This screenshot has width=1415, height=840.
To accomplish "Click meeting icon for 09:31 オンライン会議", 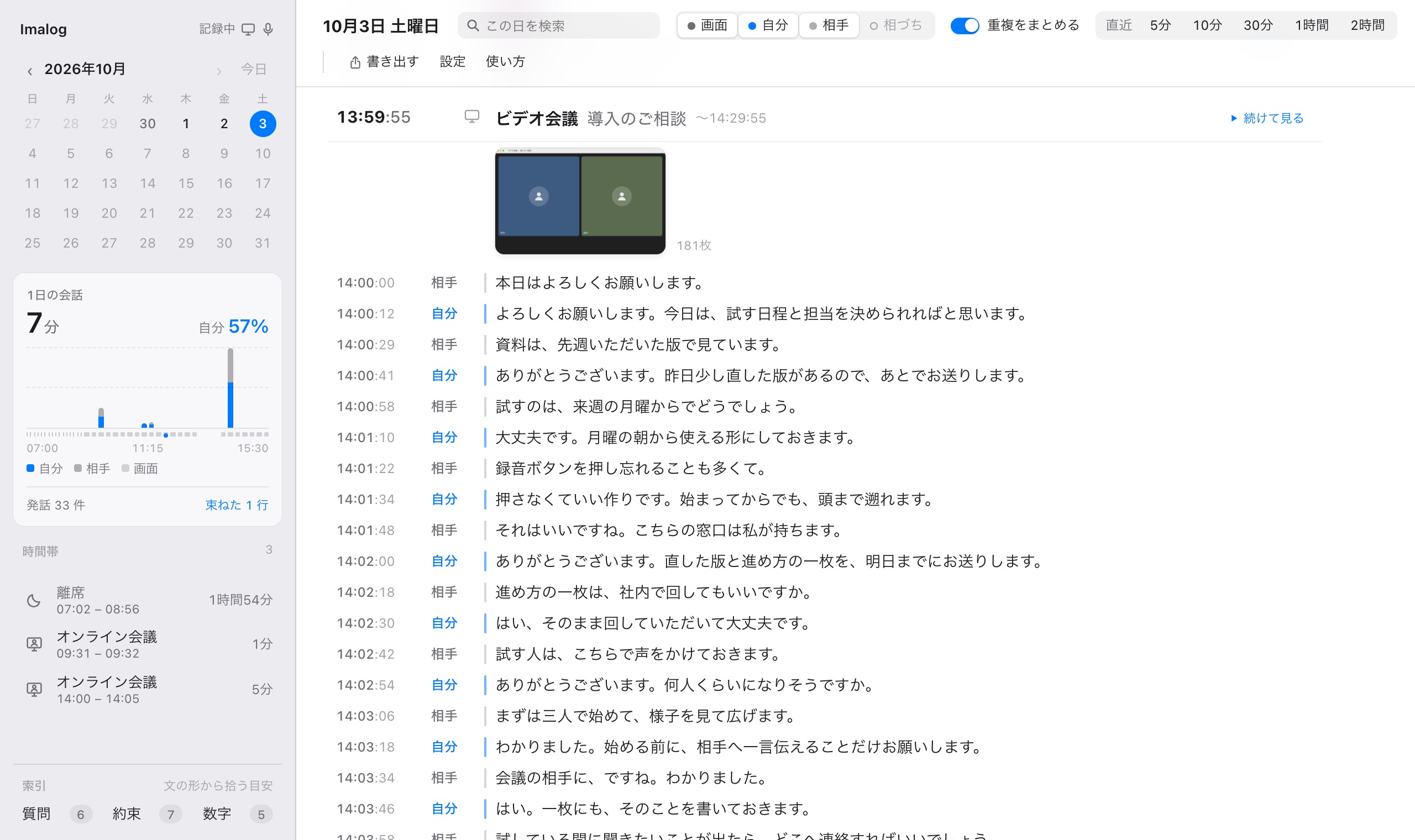I will tap(34, 644).
